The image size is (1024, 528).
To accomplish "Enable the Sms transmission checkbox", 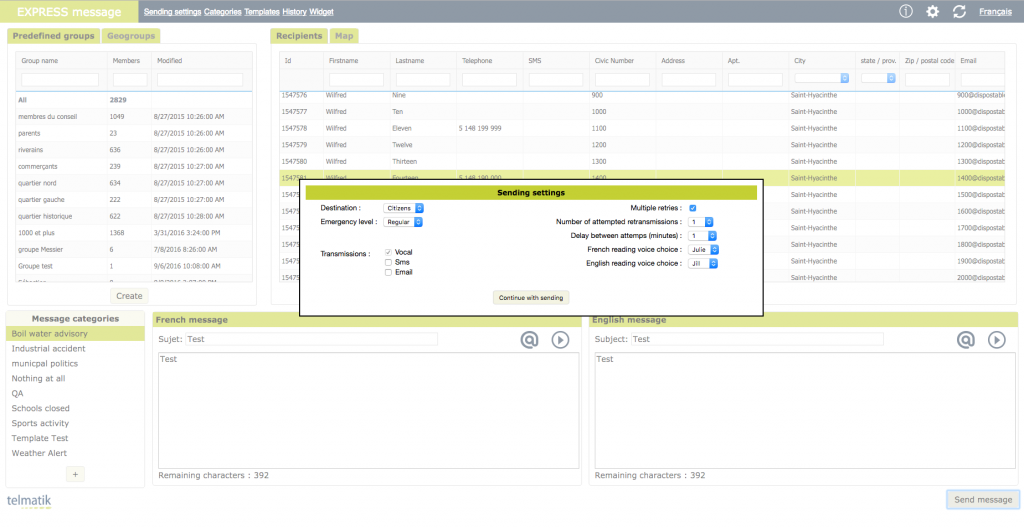I will (388, 262).
